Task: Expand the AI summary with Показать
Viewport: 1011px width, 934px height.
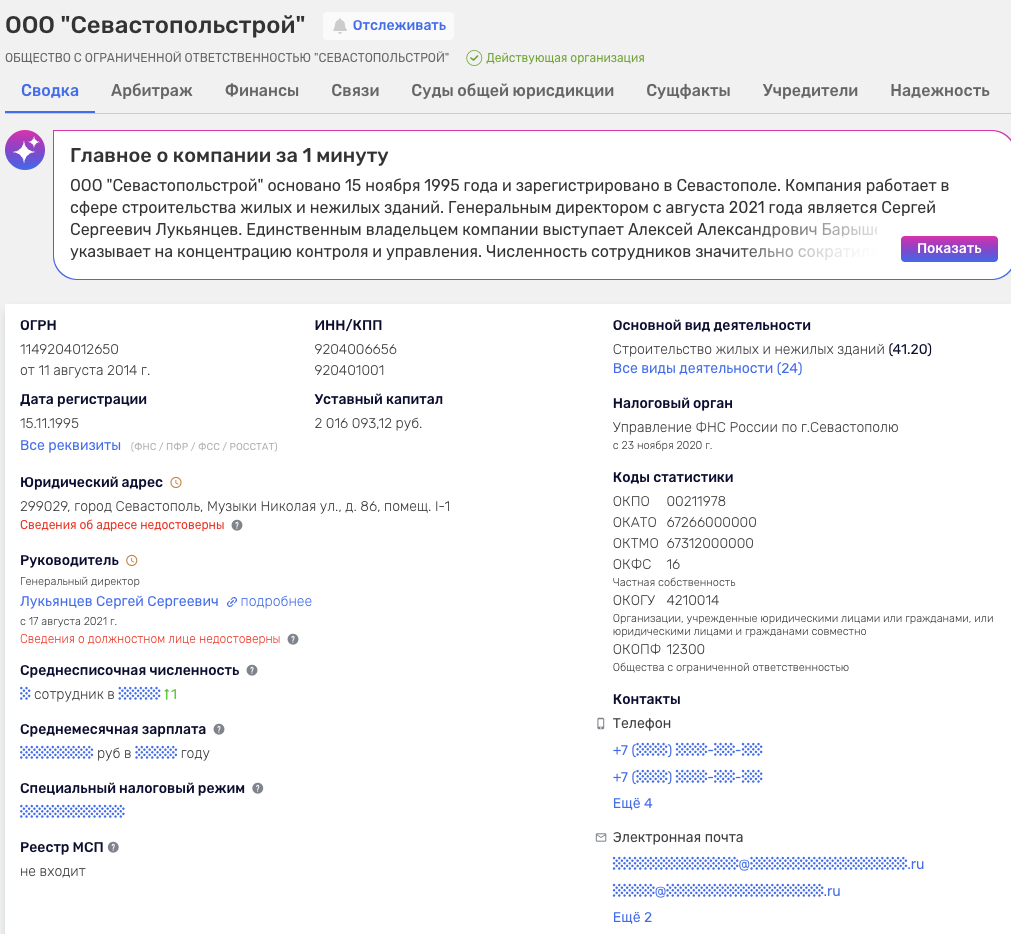Action: click(x=949, y=249)
